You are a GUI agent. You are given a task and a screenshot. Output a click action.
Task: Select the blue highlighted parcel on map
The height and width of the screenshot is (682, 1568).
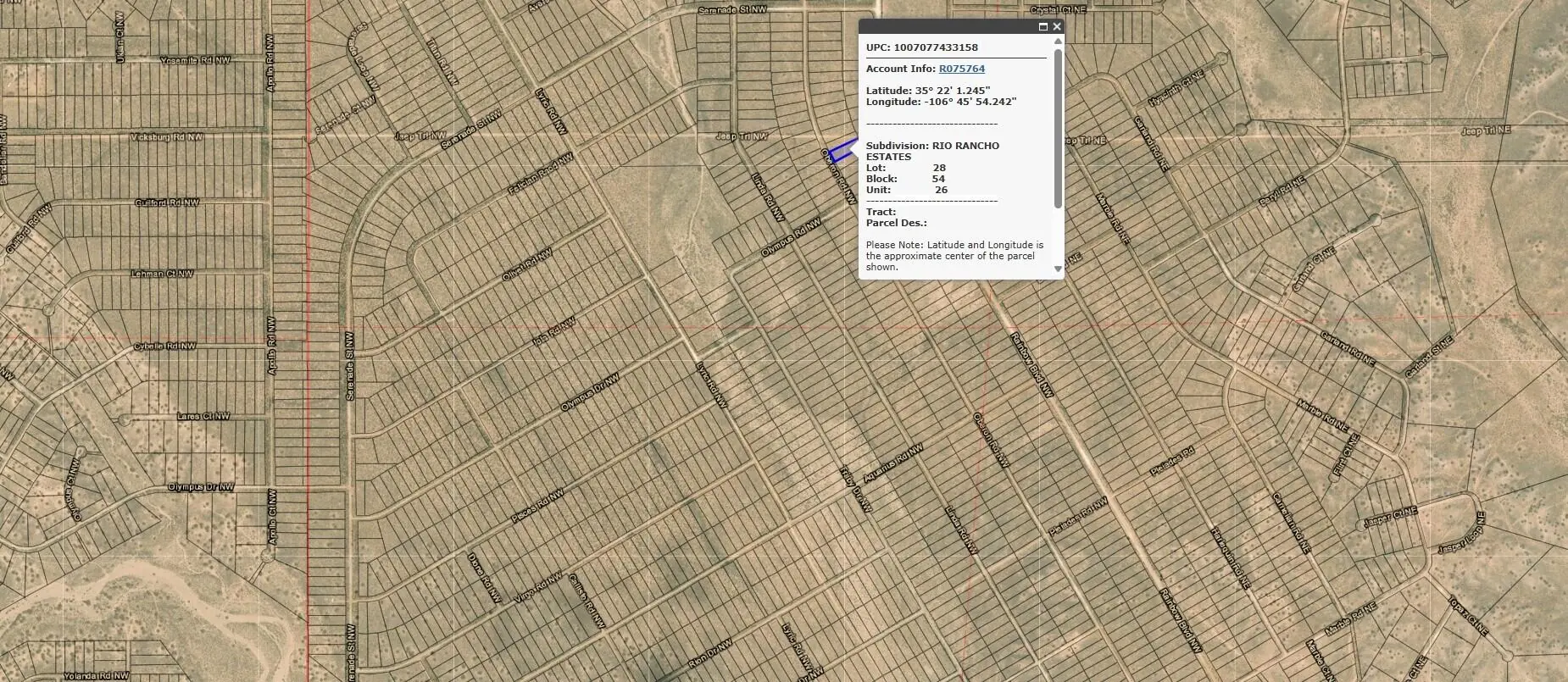(841, 152)
